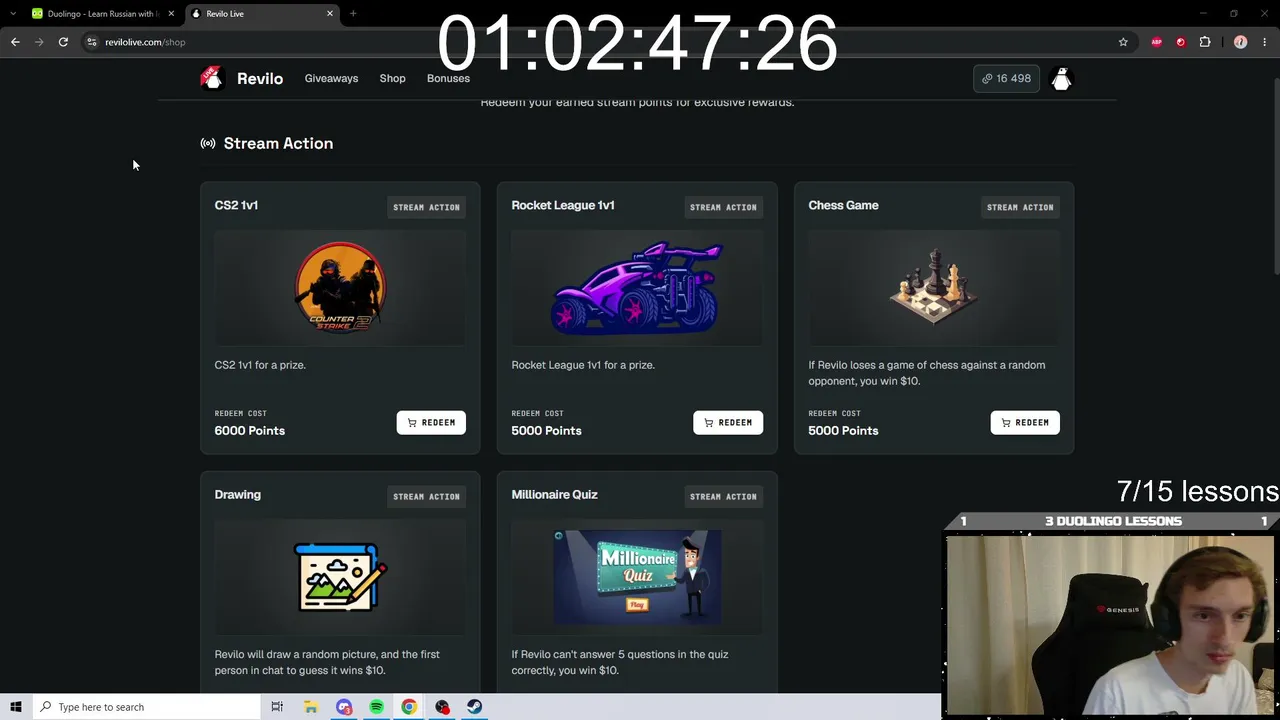Screen dimensions: 1280x720
Task: Open Steam from the taskbar
Action: tap(474, 707)
